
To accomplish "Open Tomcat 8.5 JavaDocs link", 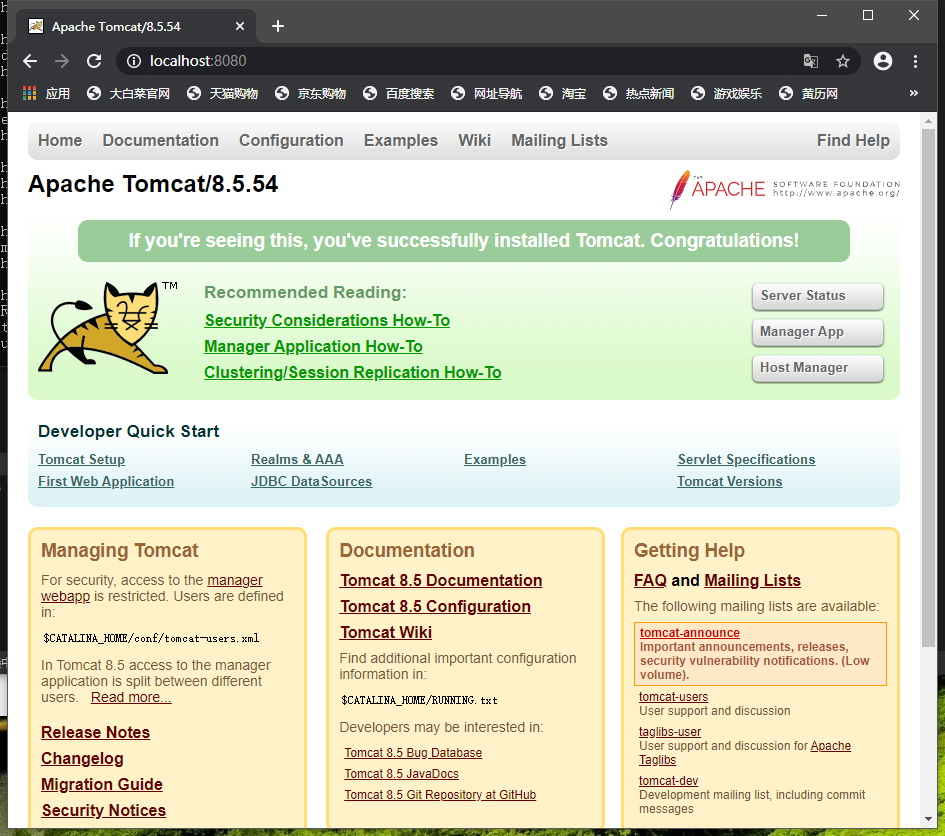I will click(x=401, y=774).
